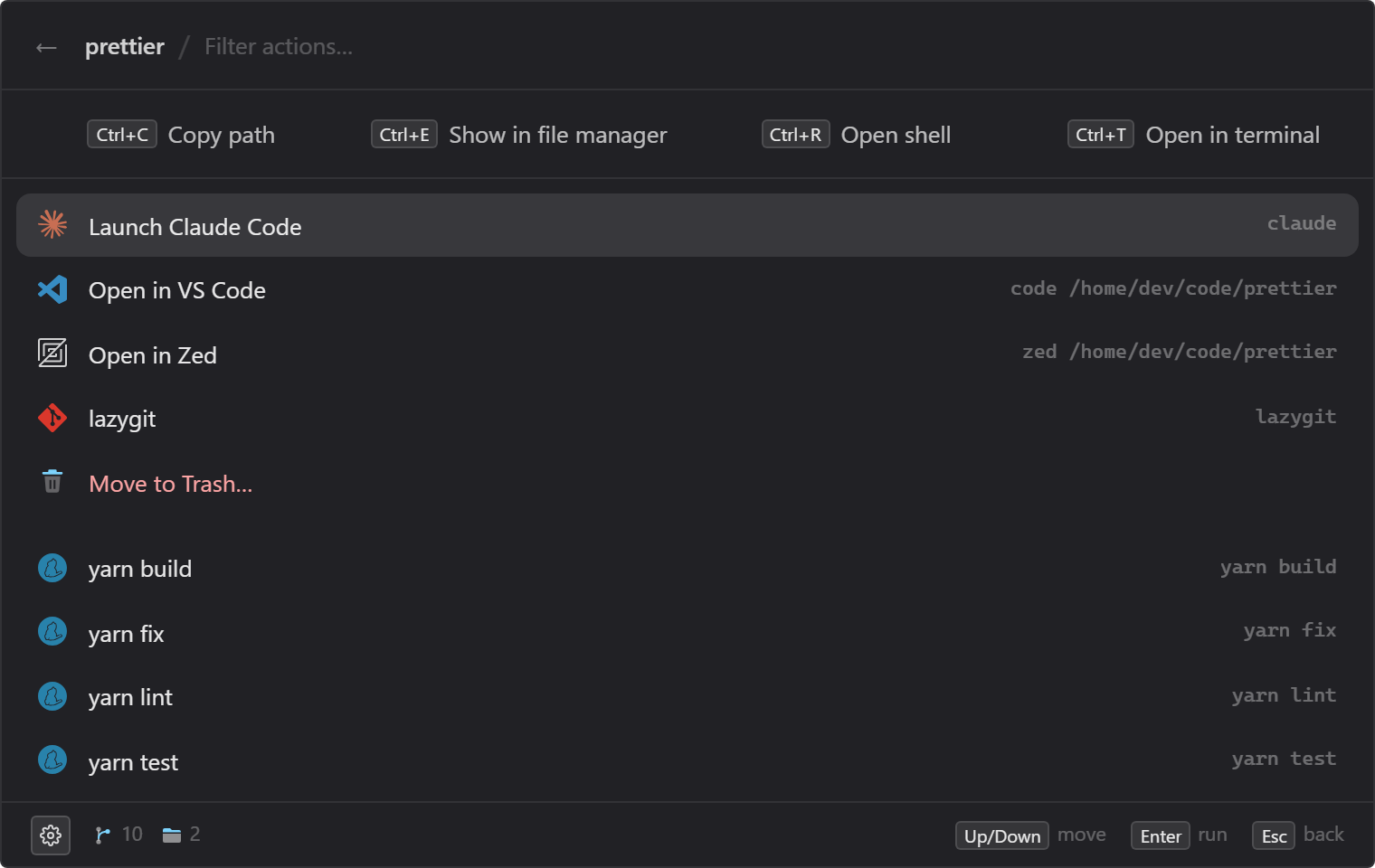This screenshot has width=1375, height=868.
Task: Click the branch count 10
Action: click(132, 834)
